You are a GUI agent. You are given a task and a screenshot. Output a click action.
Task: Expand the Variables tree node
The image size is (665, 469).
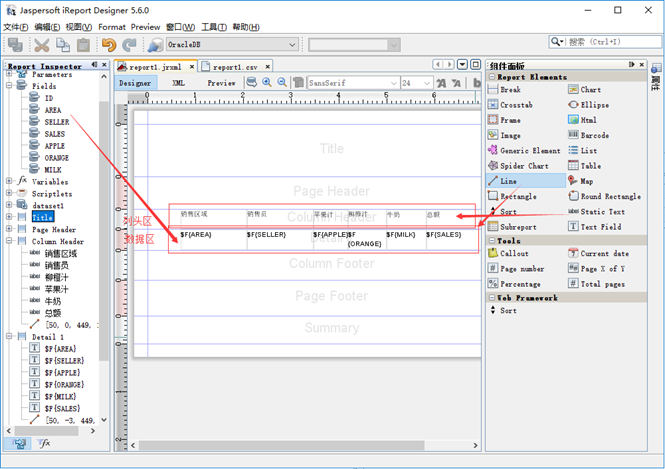9,181
